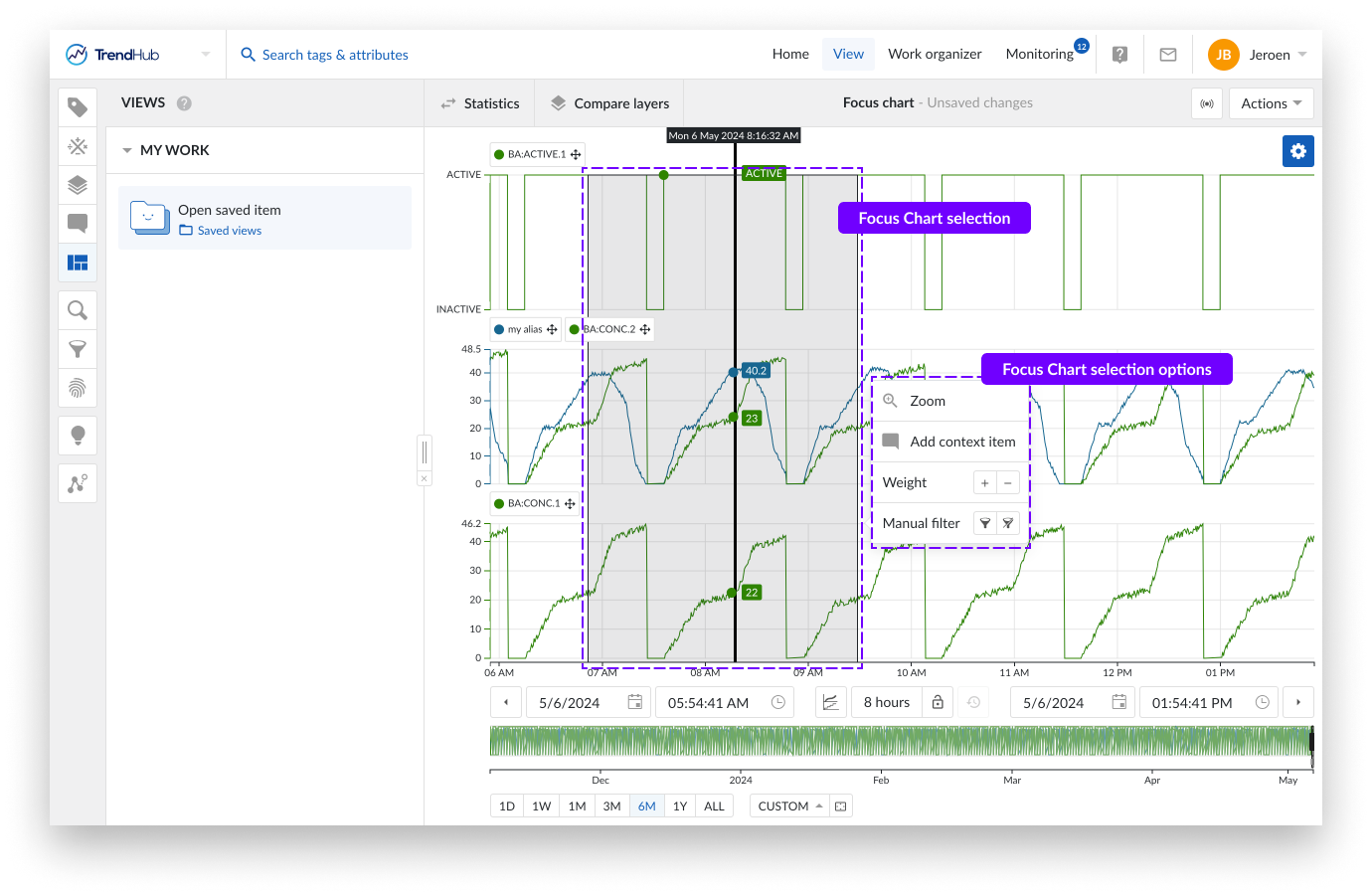The image size is (1372, 895).
Task: Click the context timeline overview bar
Action: 900,742
